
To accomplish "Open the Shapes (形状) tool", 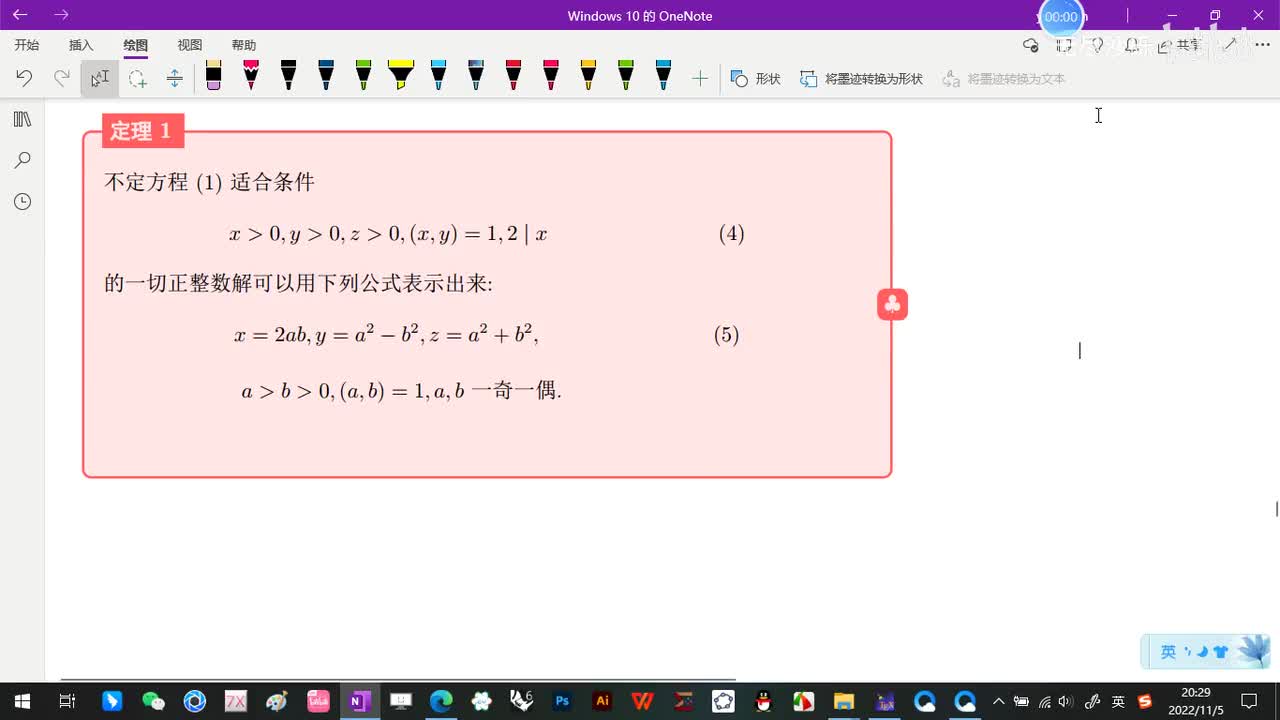I will click(756, 78).
